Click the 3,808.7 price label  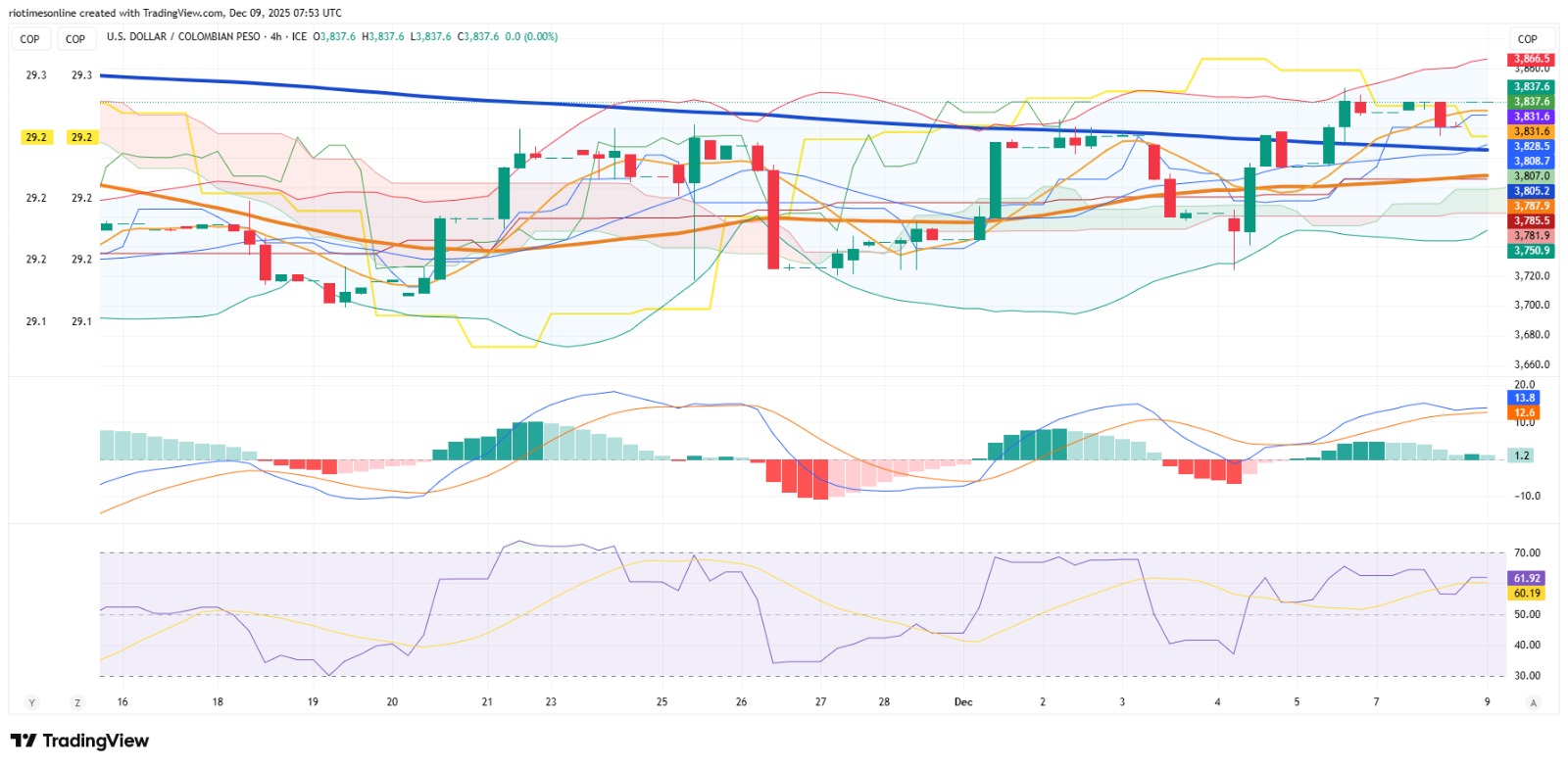point(1532,161)
